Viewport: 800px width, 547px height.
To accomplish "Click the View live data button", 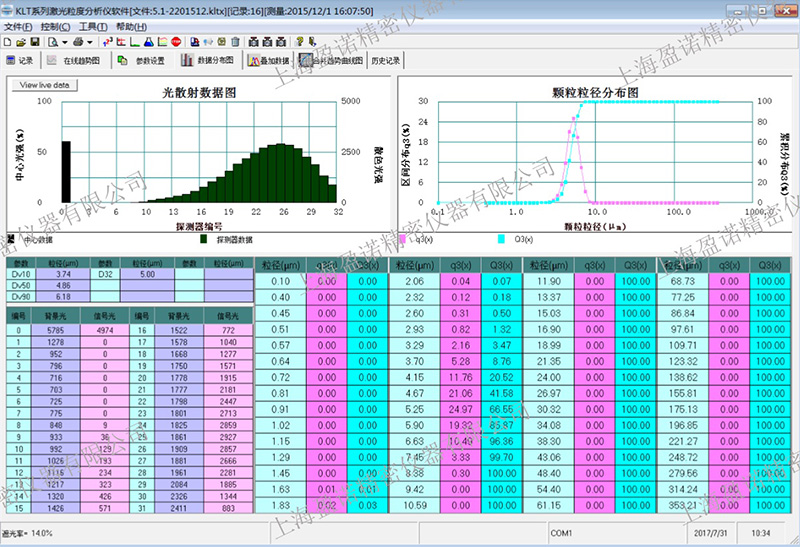I will (45, 86).
